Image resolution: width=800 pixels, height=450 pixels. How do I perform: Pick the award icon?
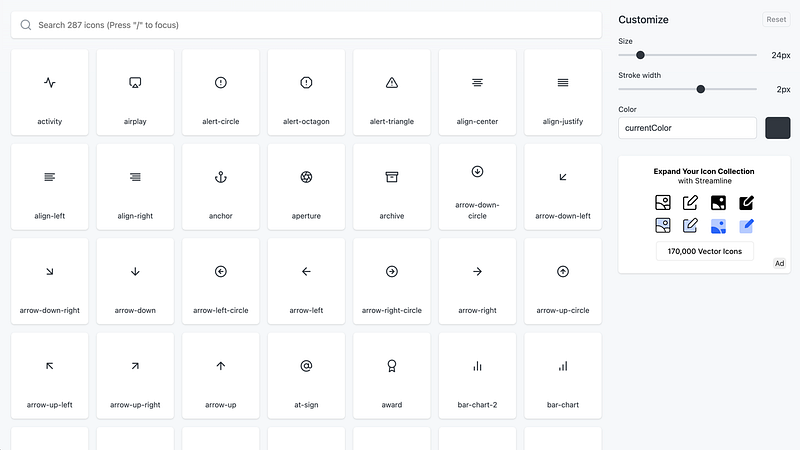(x=392, y=376)
